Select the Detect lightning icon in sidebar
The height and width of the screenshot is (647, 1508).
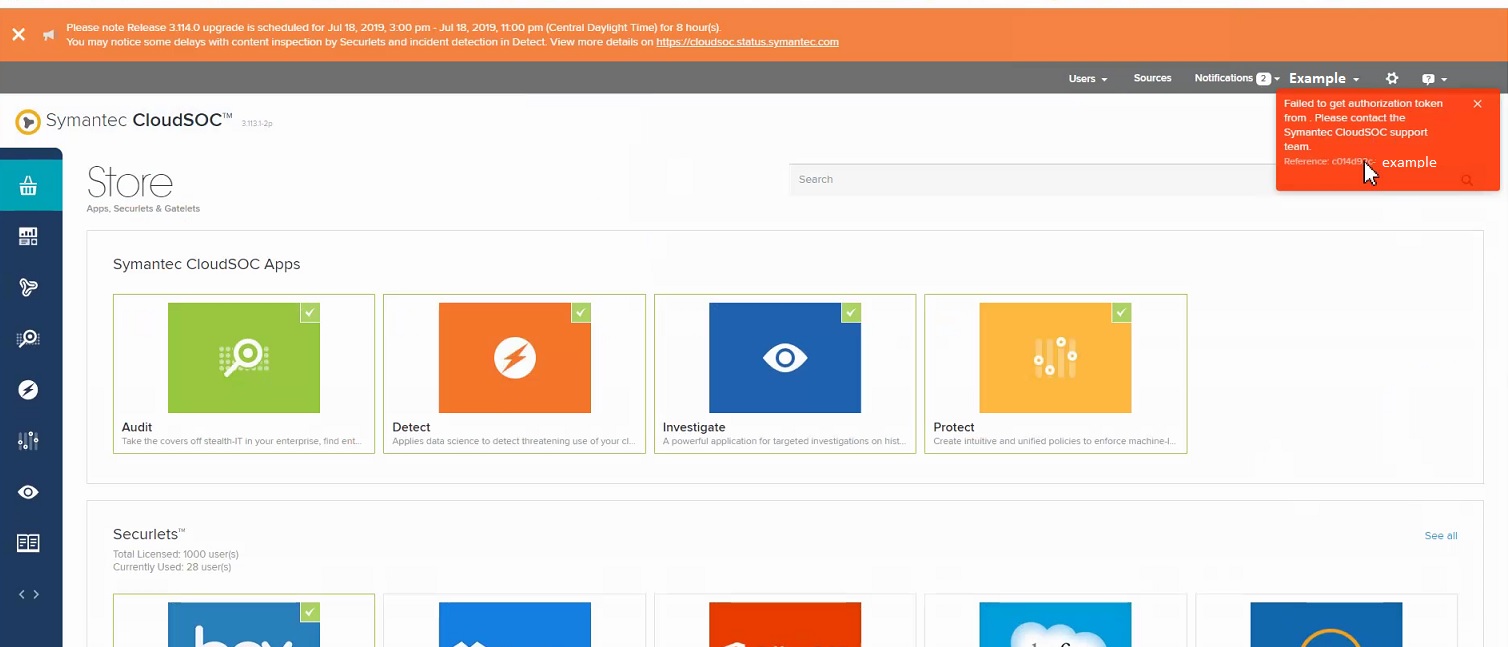[28, 390]
